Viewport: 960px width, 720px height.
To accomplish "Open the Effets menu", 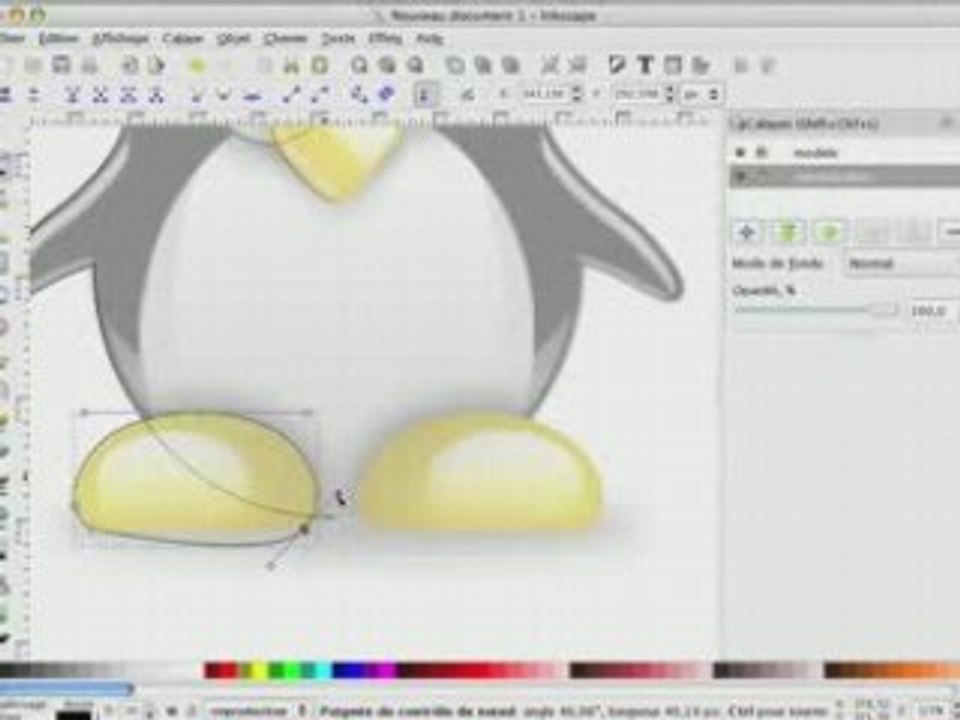I will (x=385, y=39).
